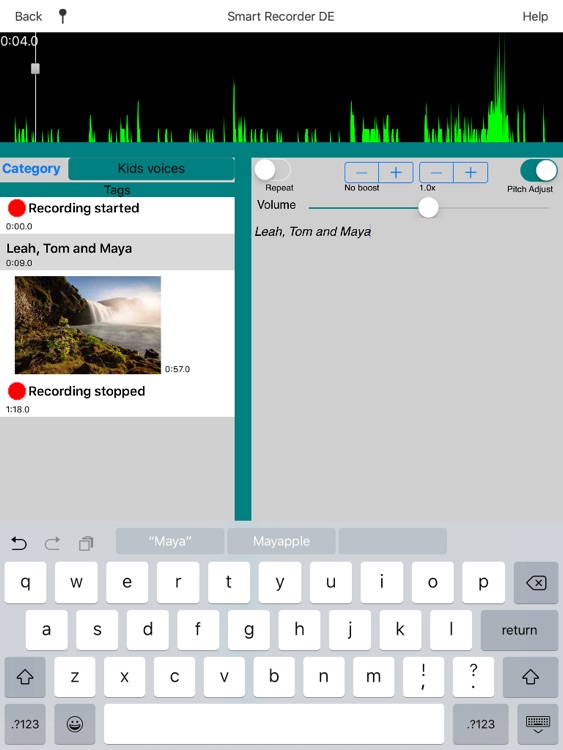Tap the space bar
The image size is (563, 750).
274,724
